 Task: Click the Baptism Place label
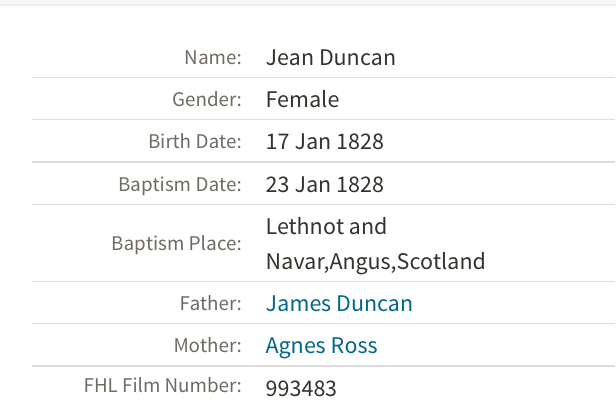(x=177, y=243)
